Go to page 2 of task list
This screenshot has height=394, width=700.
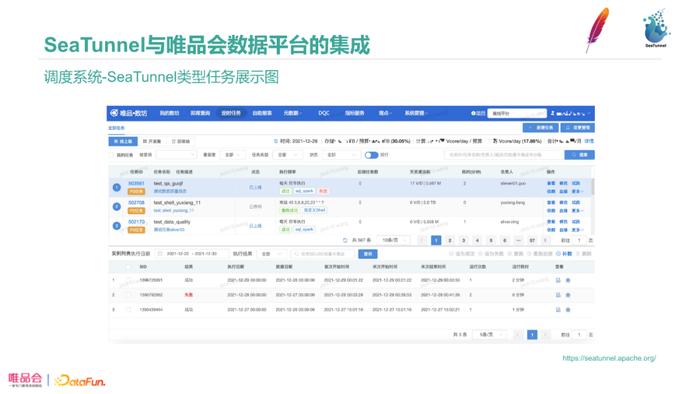coord(450,241)
